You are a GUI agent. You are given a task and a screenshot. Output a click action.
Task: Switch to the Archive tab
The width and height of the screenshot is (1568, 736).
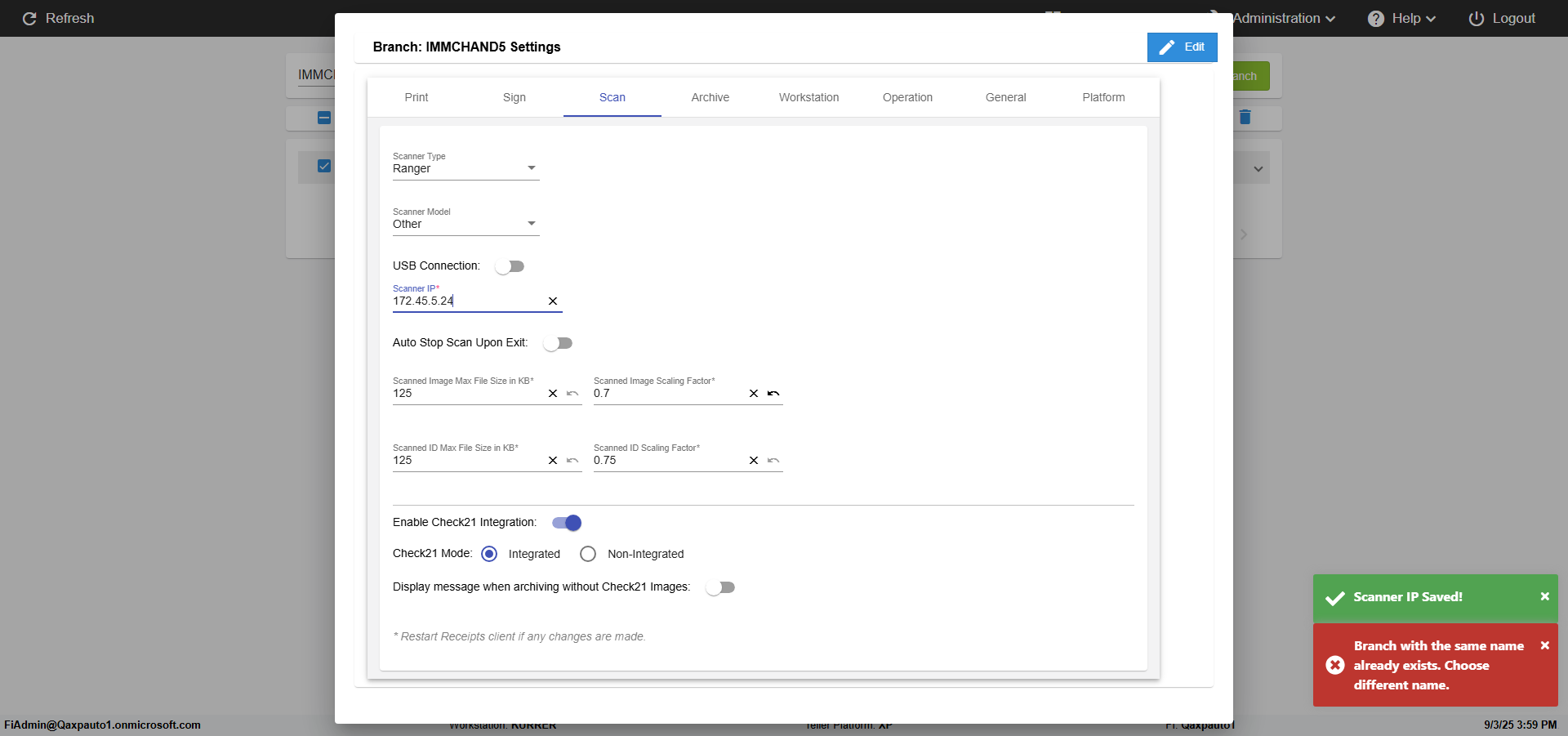(x=710, y=97)
